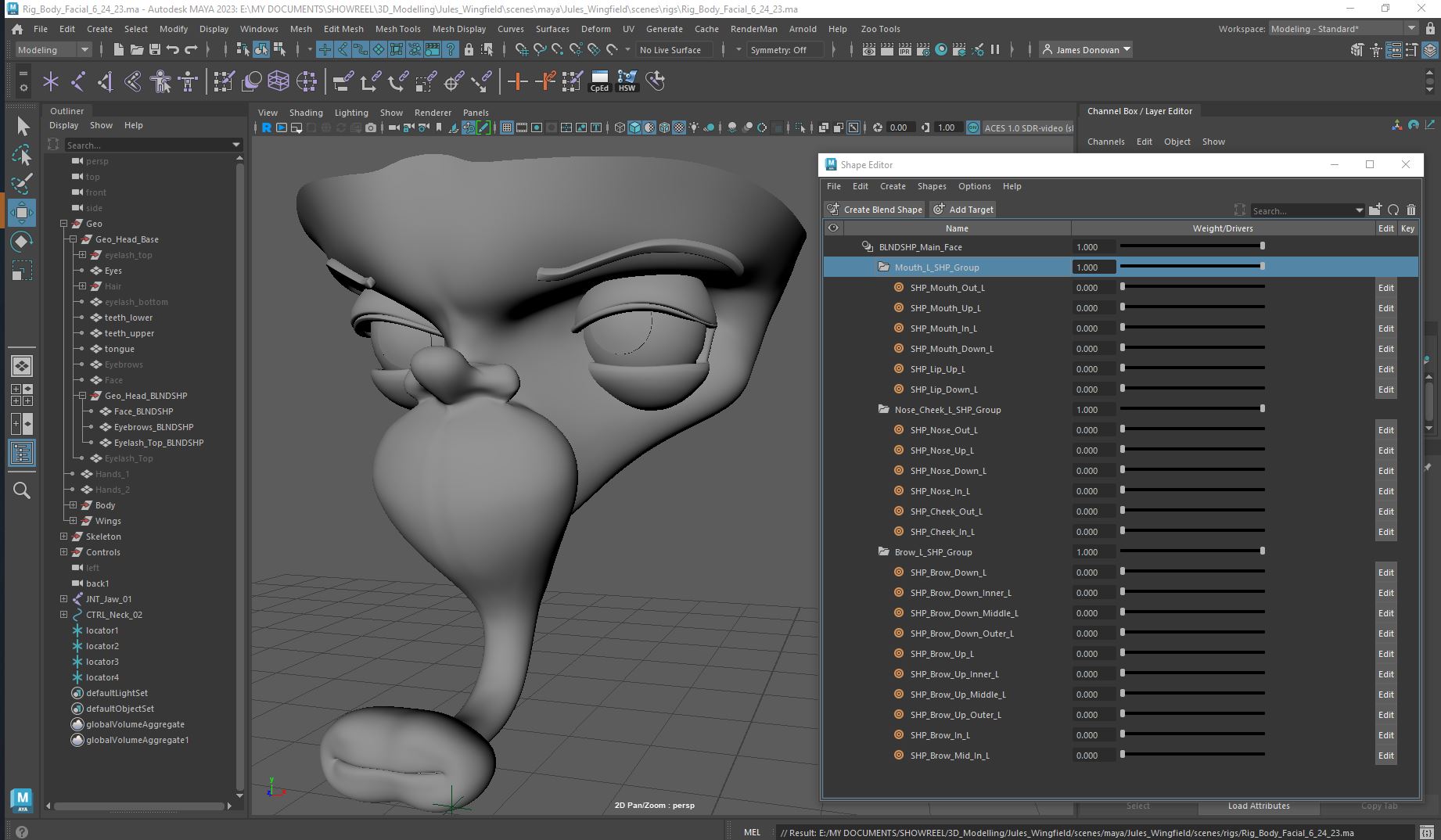Enable snap to grids magnet icon
1441x840 pixels.
pos(519,49)
